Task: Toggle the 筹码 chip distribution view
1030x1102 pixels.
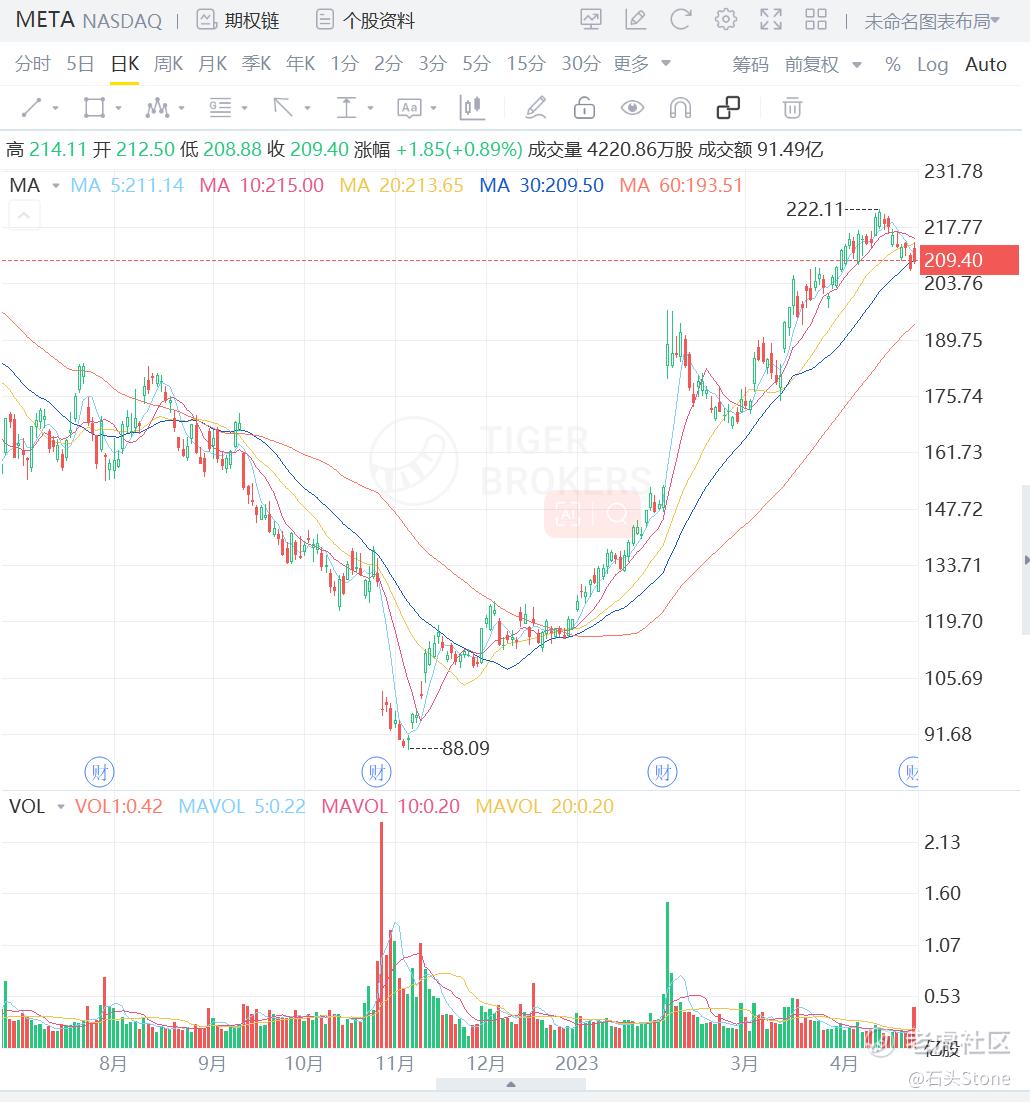Action: (x=750, y=65)
